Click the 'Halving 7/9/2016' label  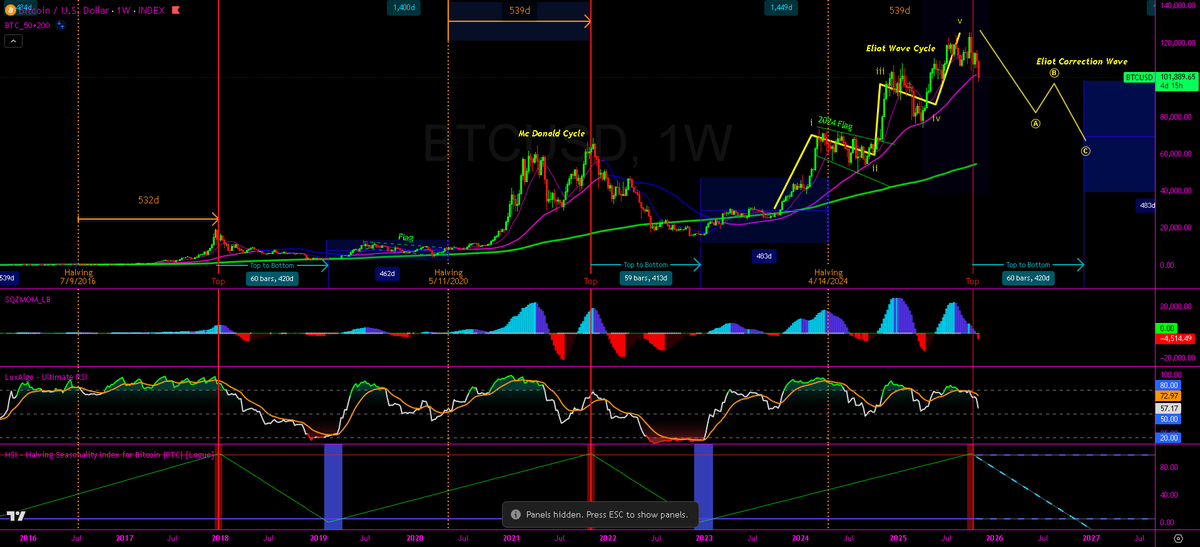pos(79,277)
